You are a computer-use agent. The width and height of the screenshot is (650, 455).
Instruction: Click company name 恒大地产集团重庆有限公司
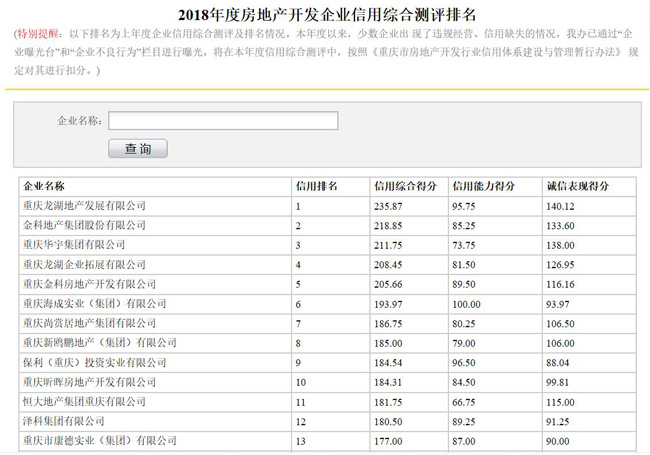pyautogui.click(x=85, y=402)
